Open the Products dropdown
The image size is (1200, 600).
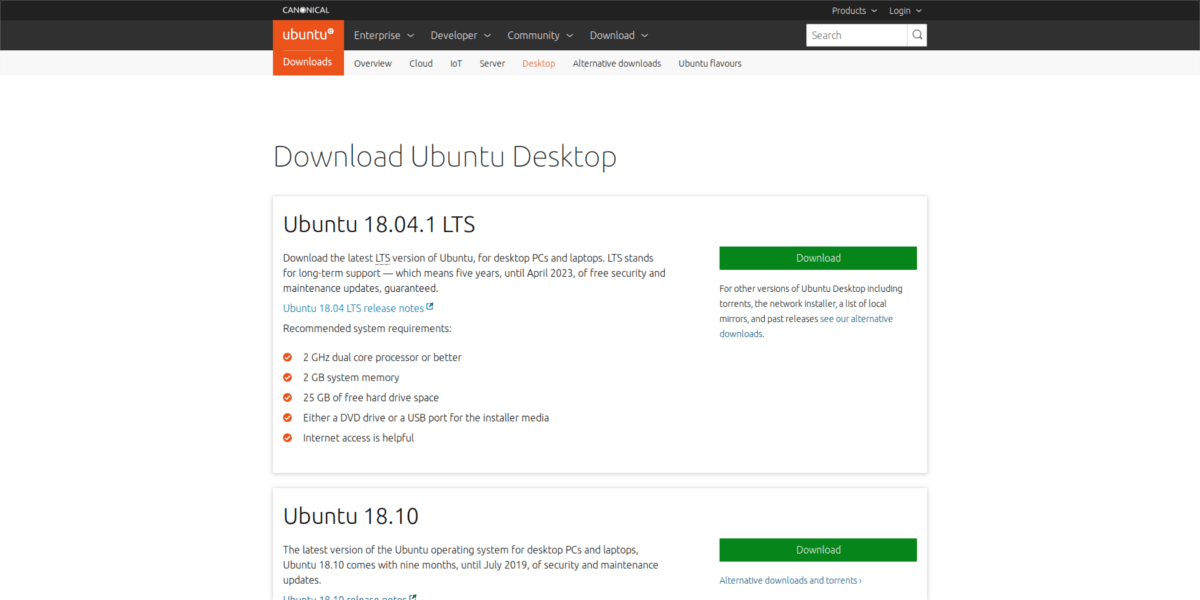coord(853,10)
